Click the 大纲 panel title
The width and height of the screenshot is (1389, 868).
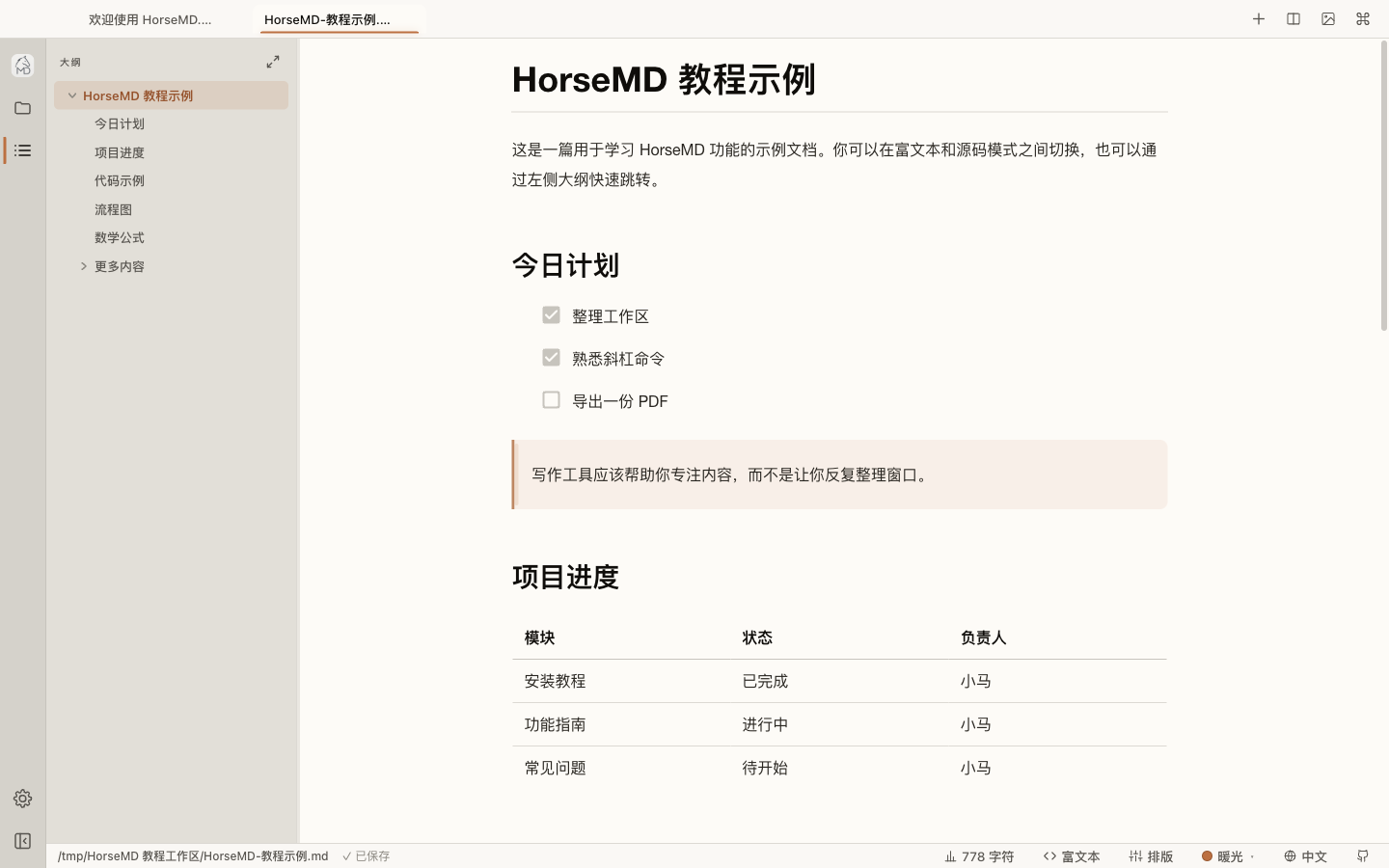tap(70, 62)
